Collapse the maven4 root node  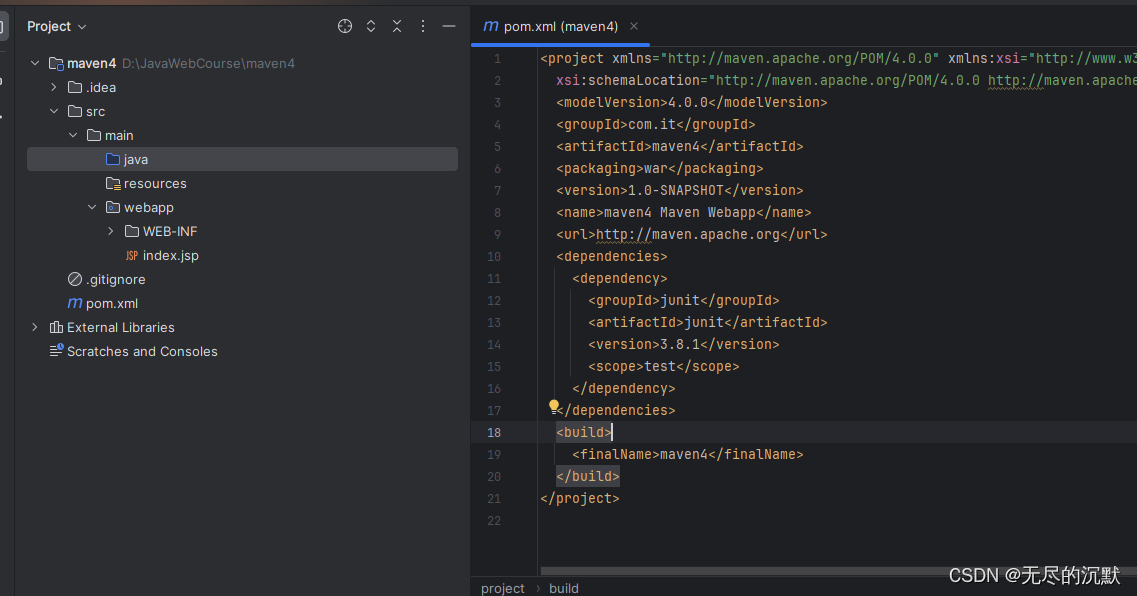point(35,63)
